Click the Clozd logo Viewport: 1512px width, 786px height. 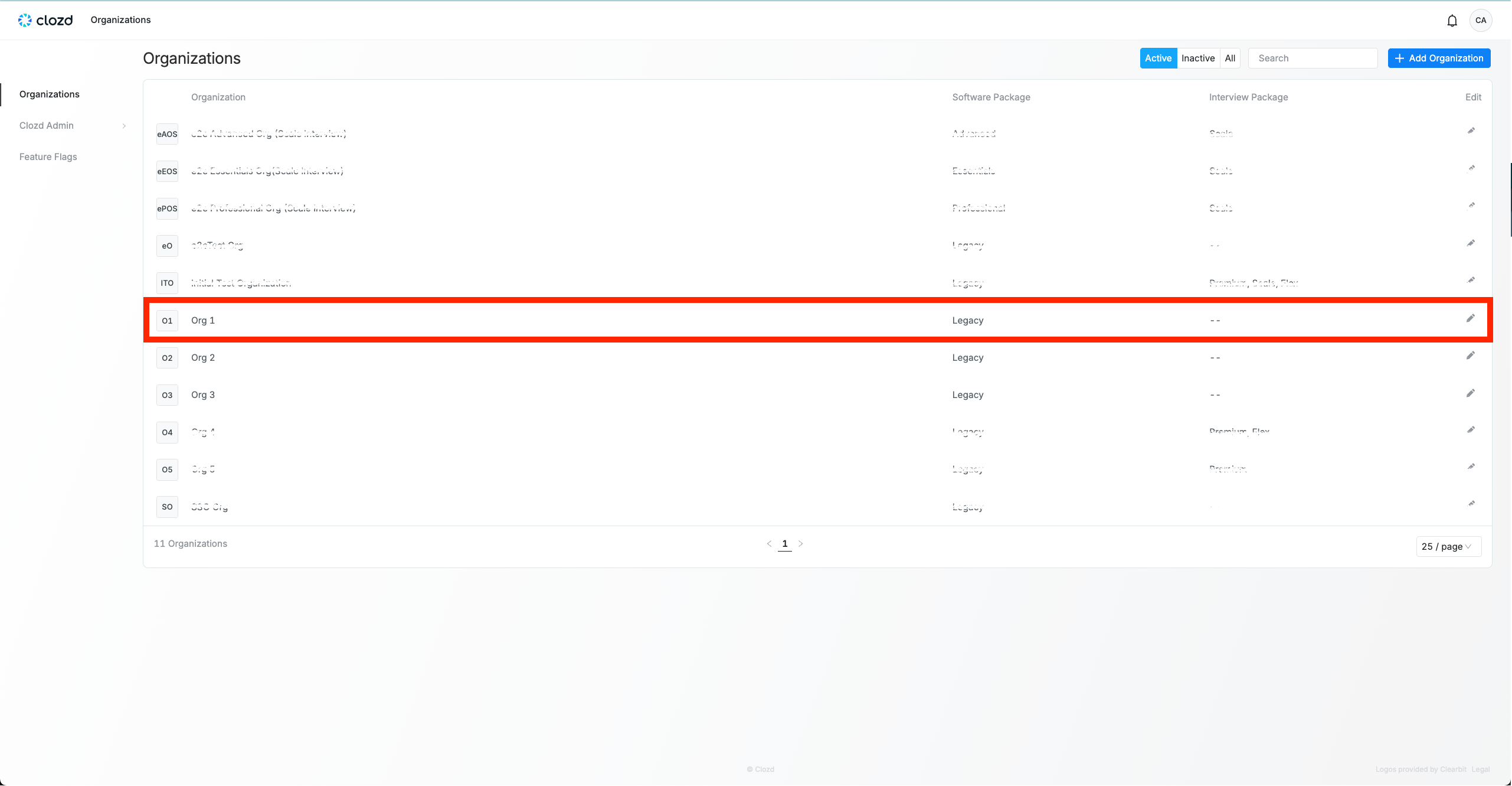pos(45,20)
